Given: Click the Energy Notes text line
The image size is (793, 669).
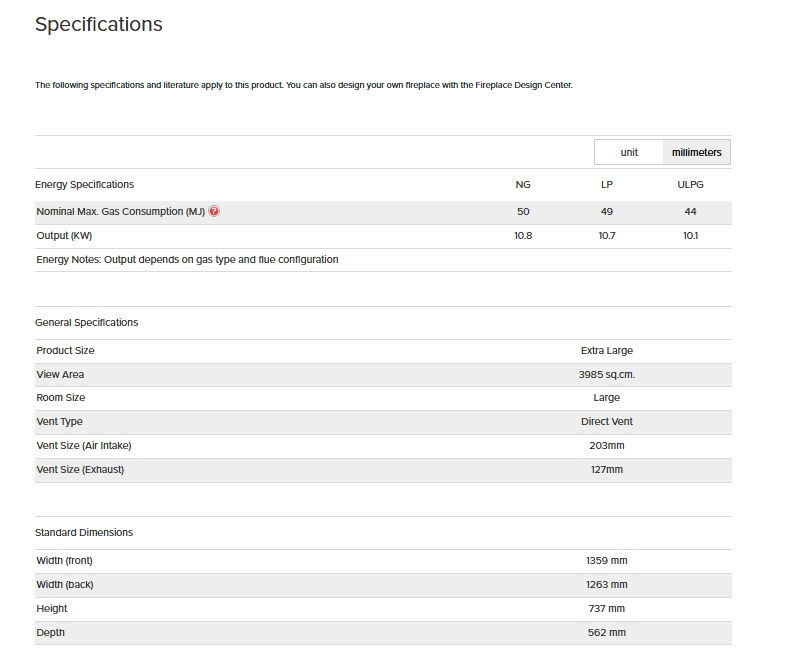Looking at the screenshot, I should pos(187,259).
